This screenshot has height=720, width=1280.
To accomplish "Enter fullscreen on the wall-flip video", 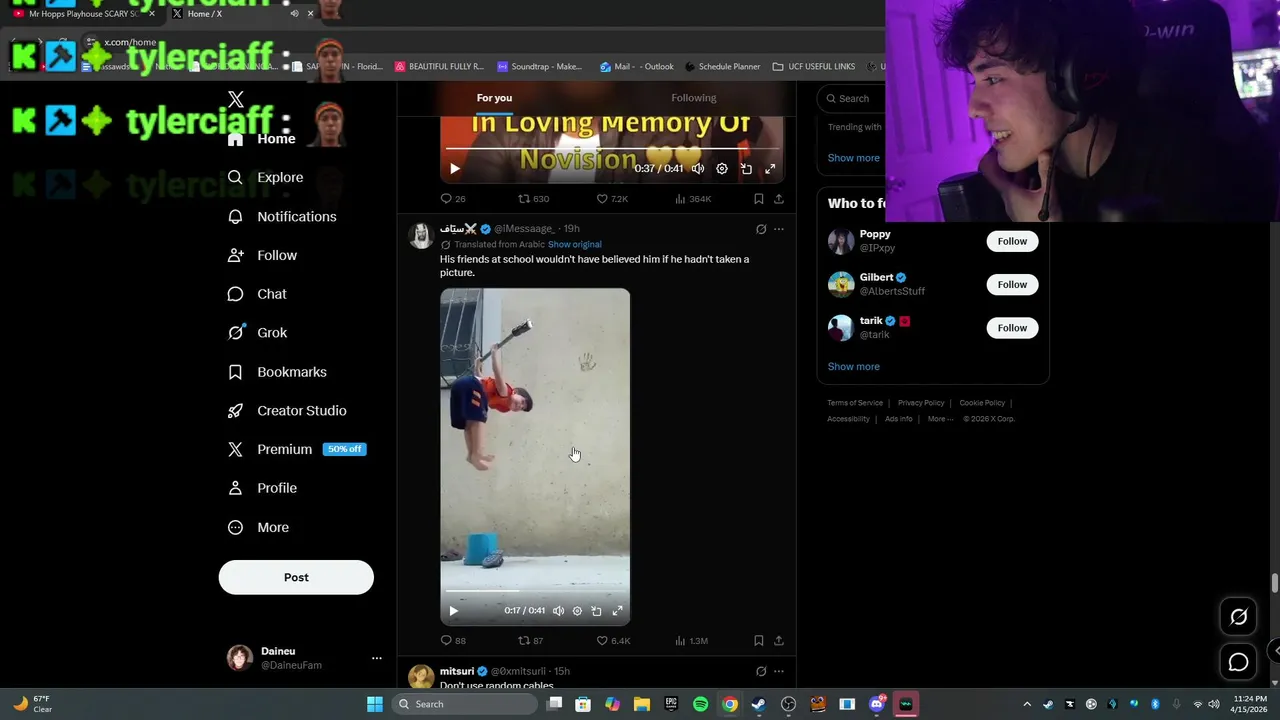I will point(617,611).
